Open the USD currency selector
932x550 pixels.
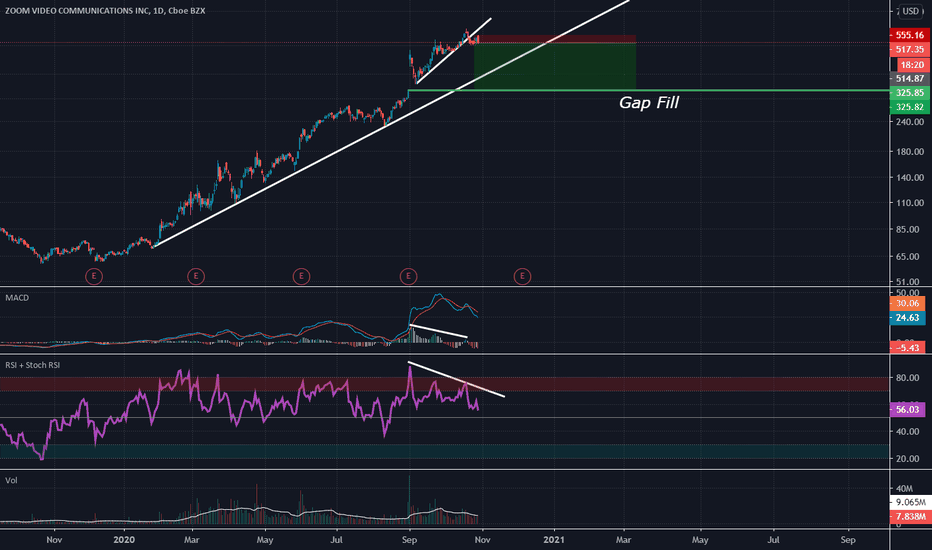click(x=910, y=11)
